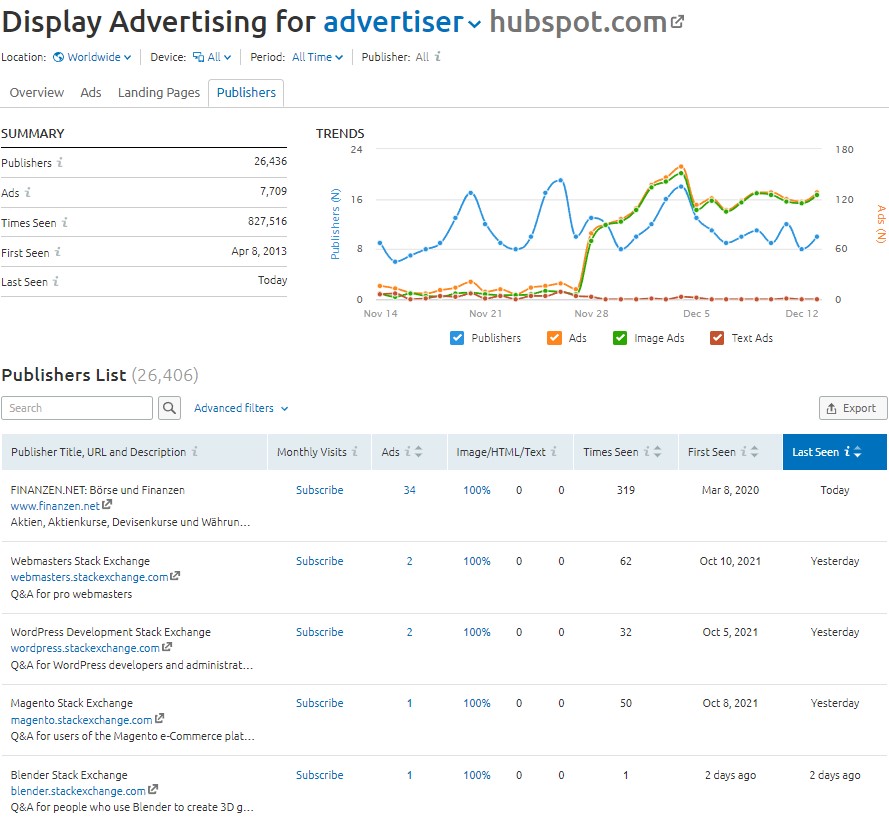Image resolution: width=889 pixels, height=819 pixels.
Task: Click info icon in Monthly Visits column header
Action: pyautogui.click(x=355, y=451)
